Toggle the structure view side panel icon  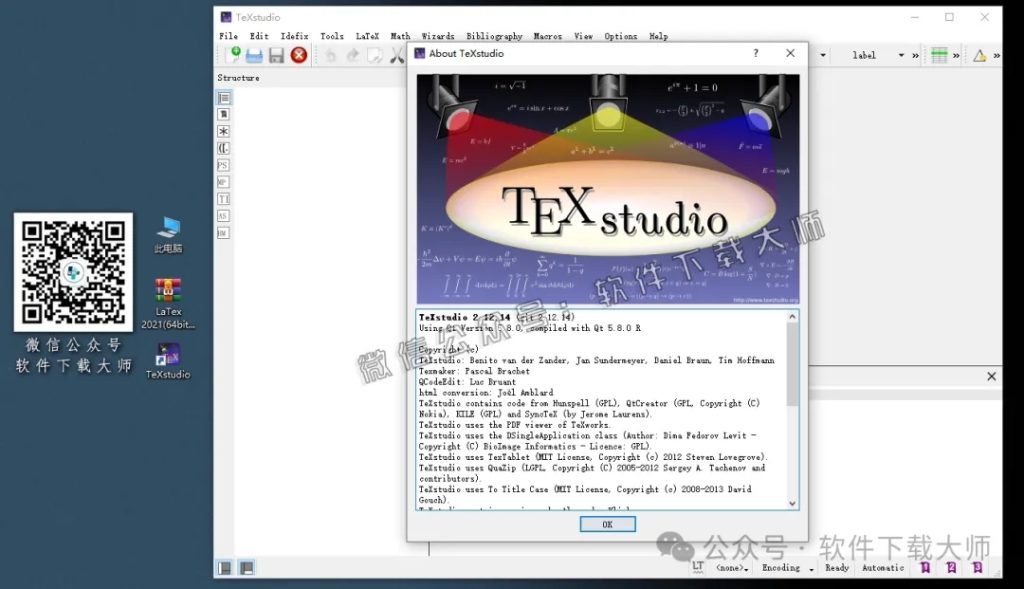click(x=223, y=98)
